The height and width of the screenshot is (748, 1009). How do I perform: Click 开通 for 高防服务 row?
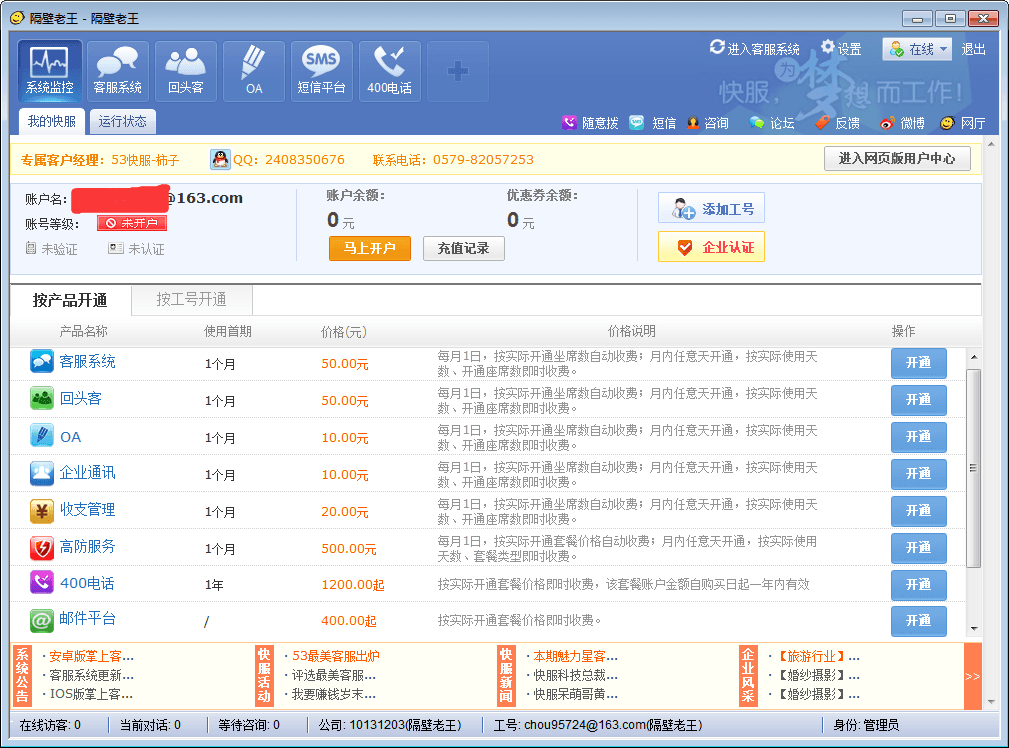918,547
